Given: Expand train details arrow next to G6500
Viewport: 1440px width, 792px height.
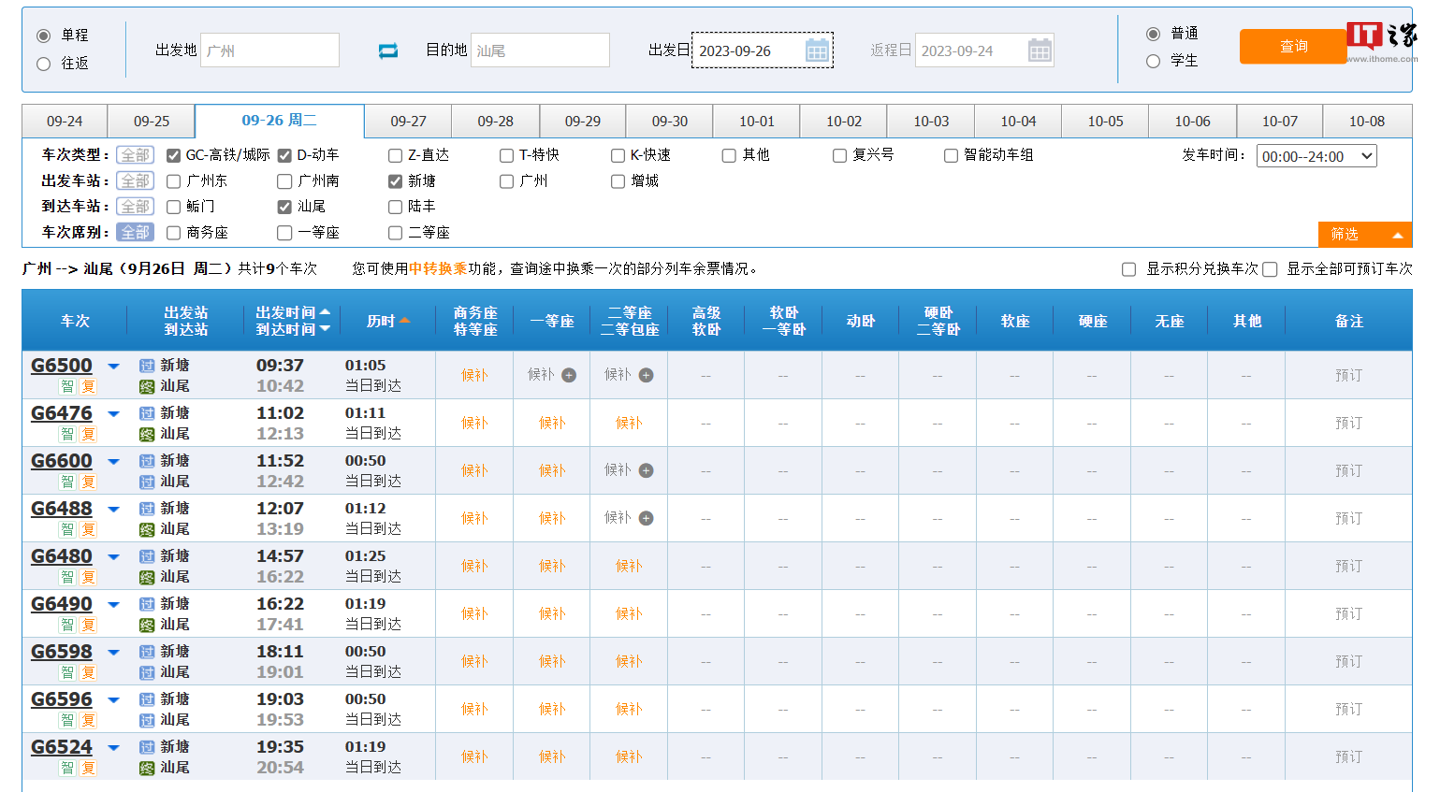Looking at the screenshot, I should pyautogui.click(x=113, y=364).
